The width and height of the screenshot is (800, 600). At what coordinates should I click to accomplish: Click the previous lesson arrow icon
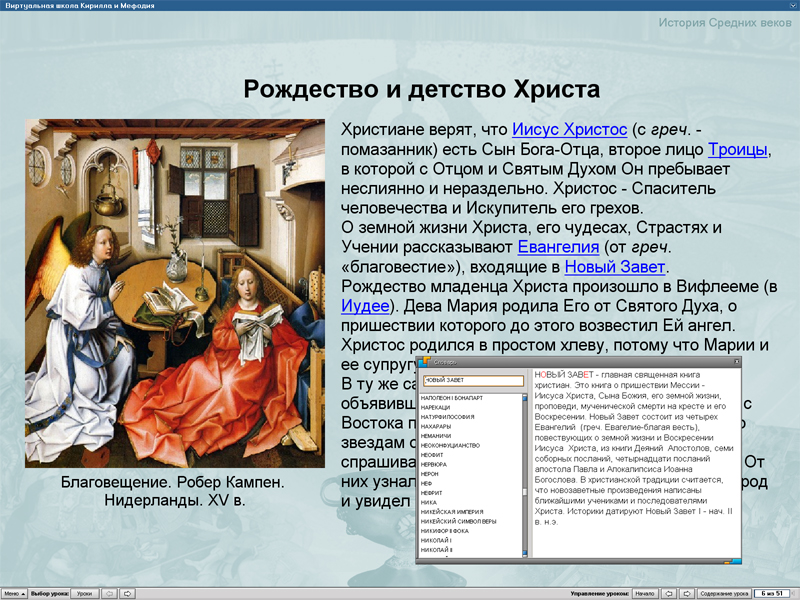pos(108,592)
